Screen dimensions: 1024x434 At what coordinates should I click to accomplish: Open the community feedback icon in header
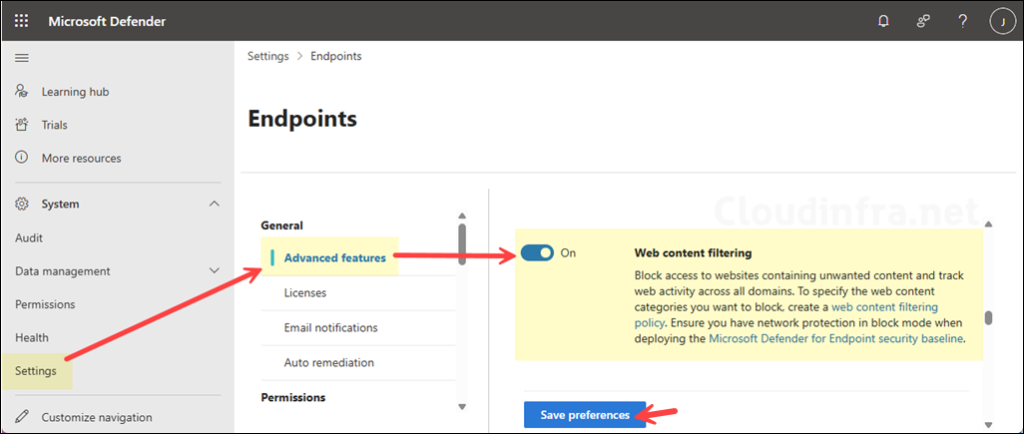coord(923,21)
